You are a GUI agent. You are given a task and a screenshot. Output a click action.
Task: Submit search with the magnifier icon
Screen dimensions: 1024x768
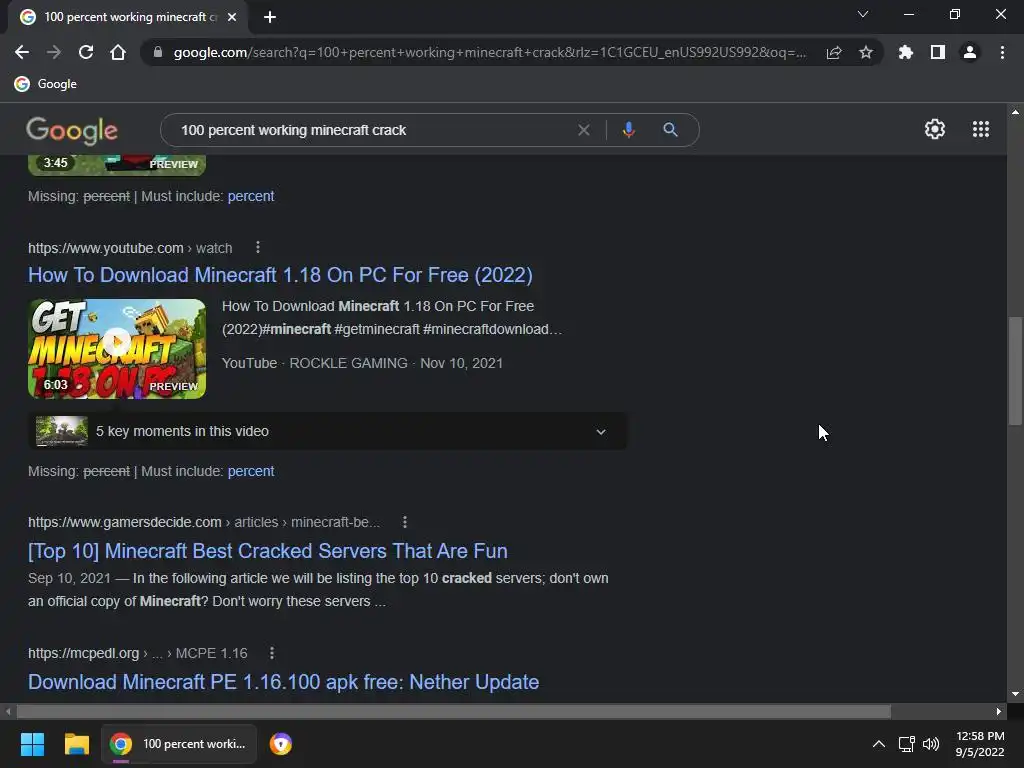click(x=670, y=130)
